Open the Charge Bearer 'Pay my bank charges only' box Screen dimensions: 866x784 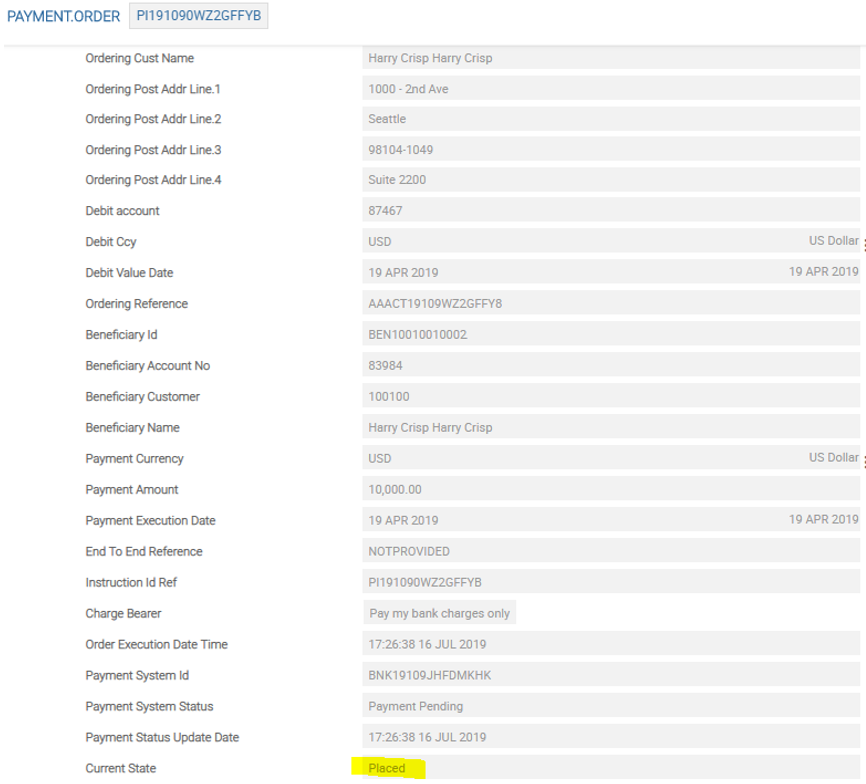tap(440, 613)
